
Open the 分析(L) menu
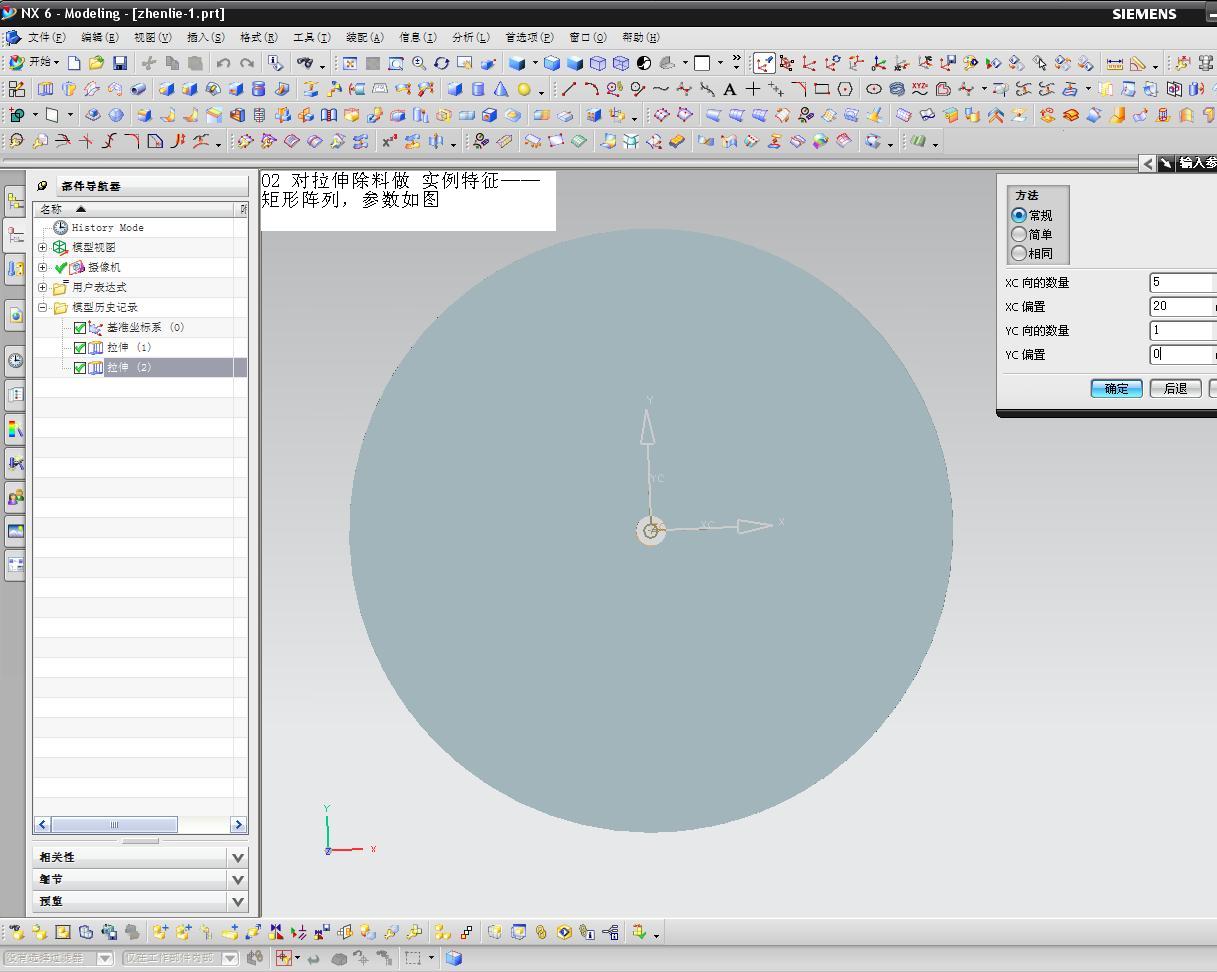tap(470, 37)
